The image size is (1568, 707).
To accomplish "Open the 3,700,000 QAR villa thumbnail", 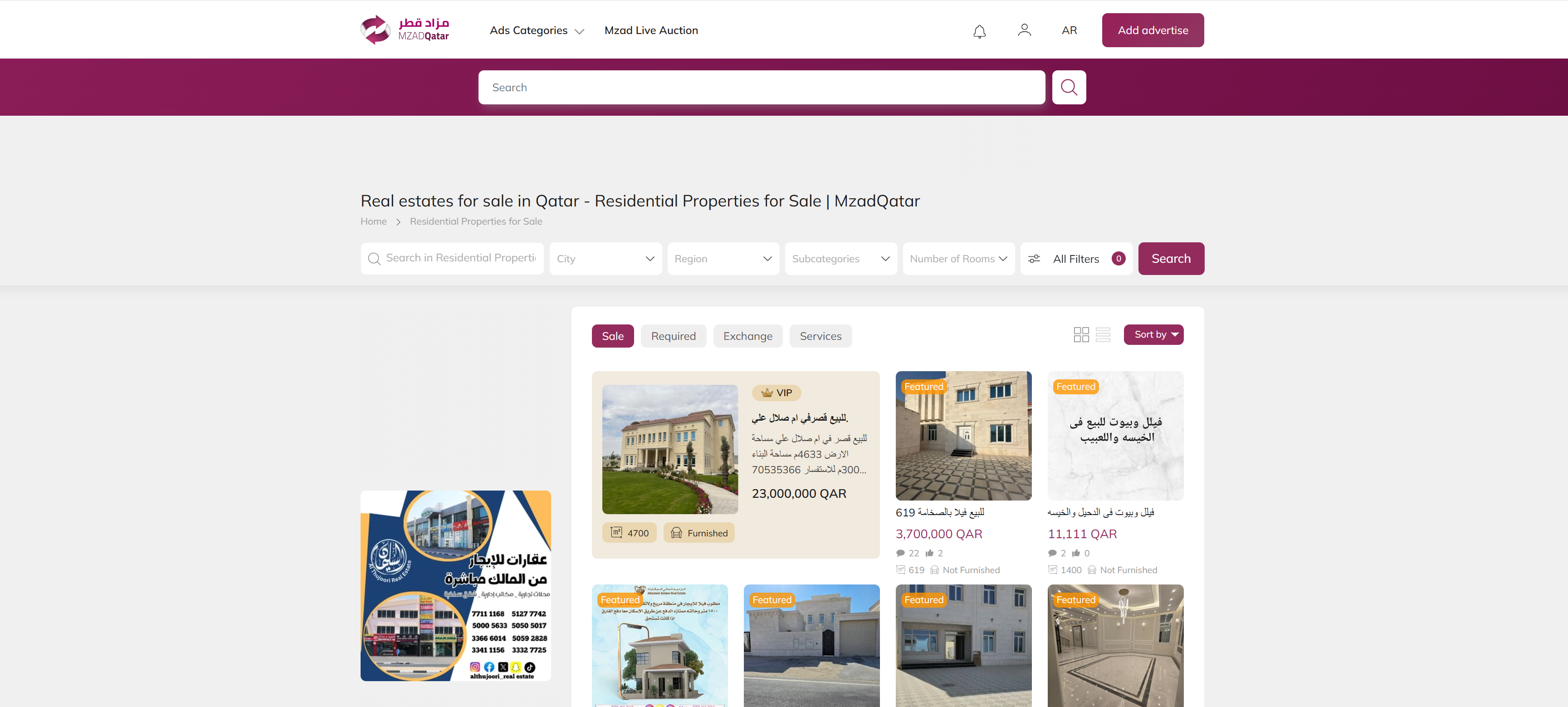I will coord(963,436).
